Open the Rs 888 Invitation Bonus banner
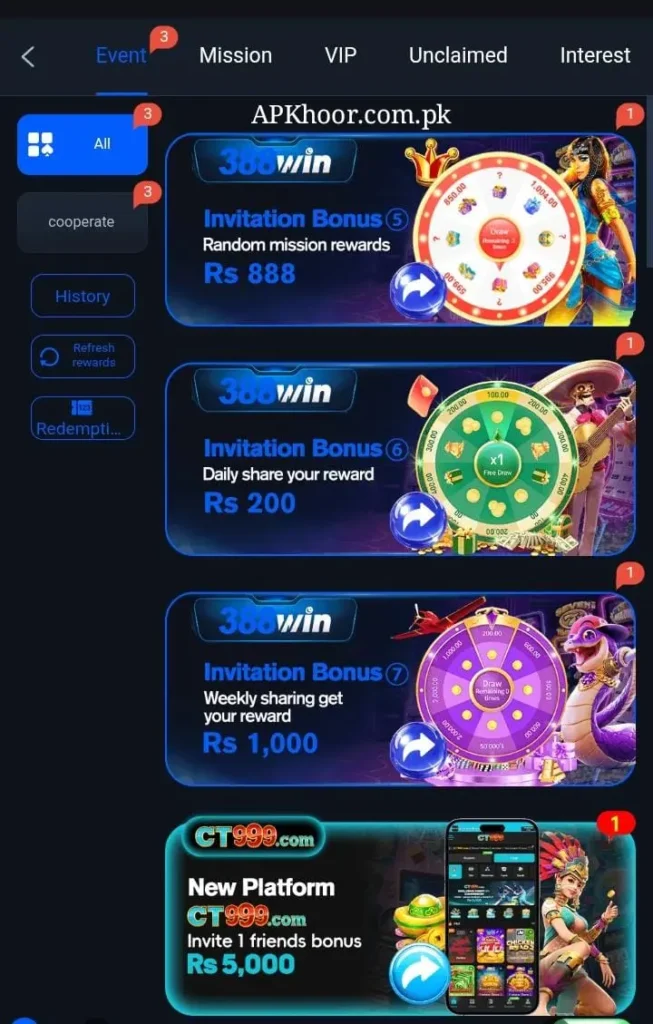The width and height of the screenshot is (653, 1024). click(x=400, y=230)
